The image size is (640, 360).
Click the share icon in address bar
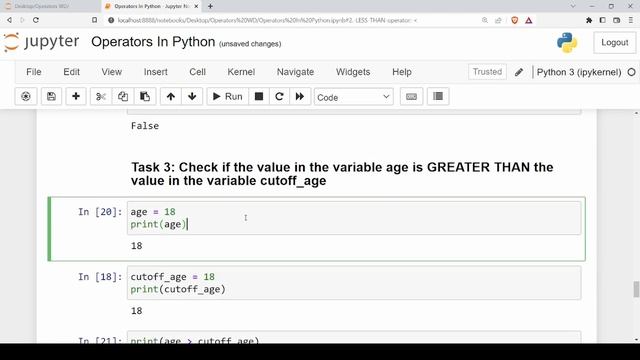pyautogui.click(x=498, y=20)
